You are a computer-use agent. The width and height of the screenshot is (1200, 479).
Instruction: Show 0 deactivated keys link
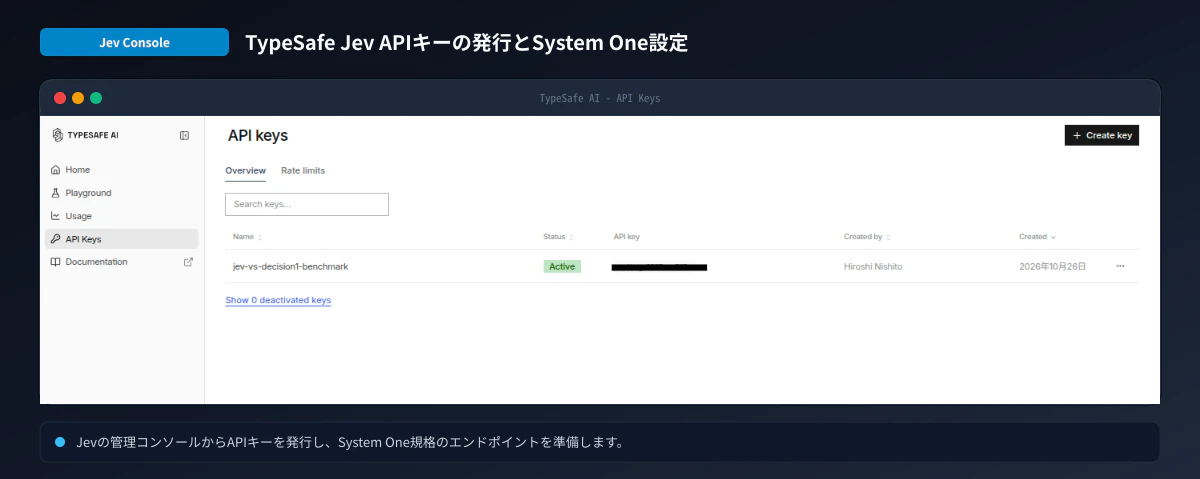[x=278, y=300]
